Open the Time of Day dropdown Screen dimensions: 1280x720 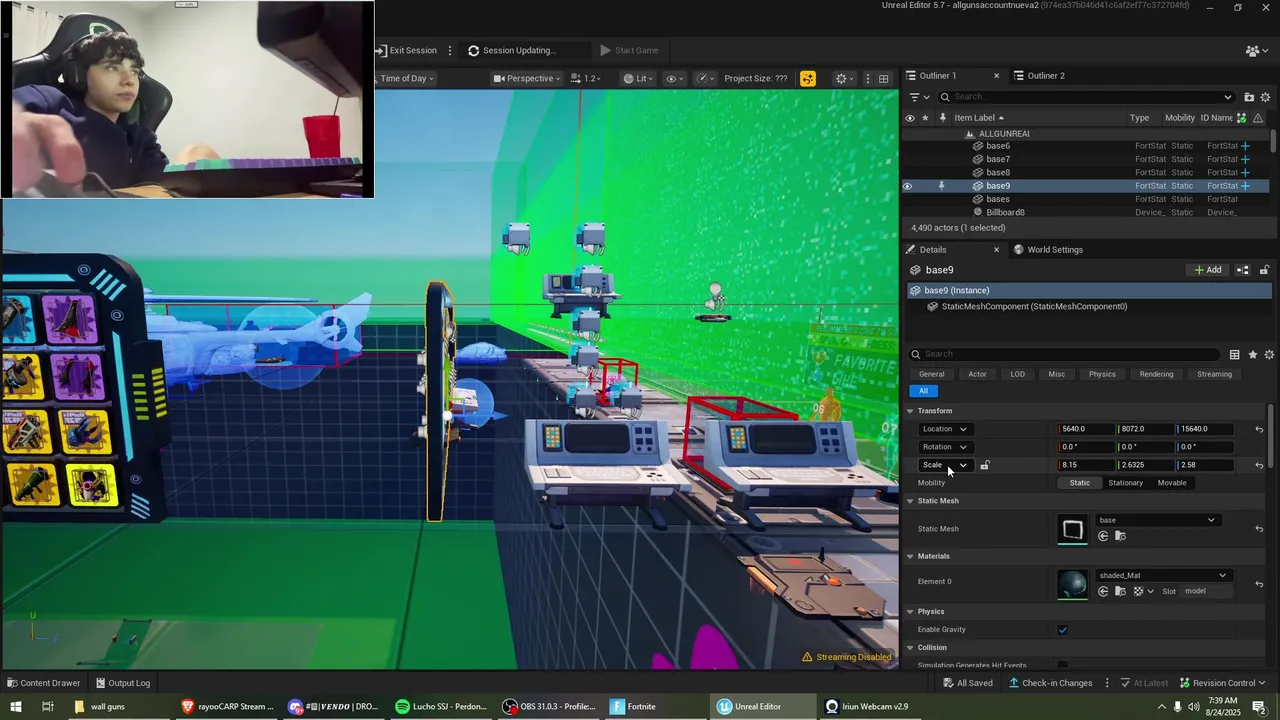click(x=406, y=78)
